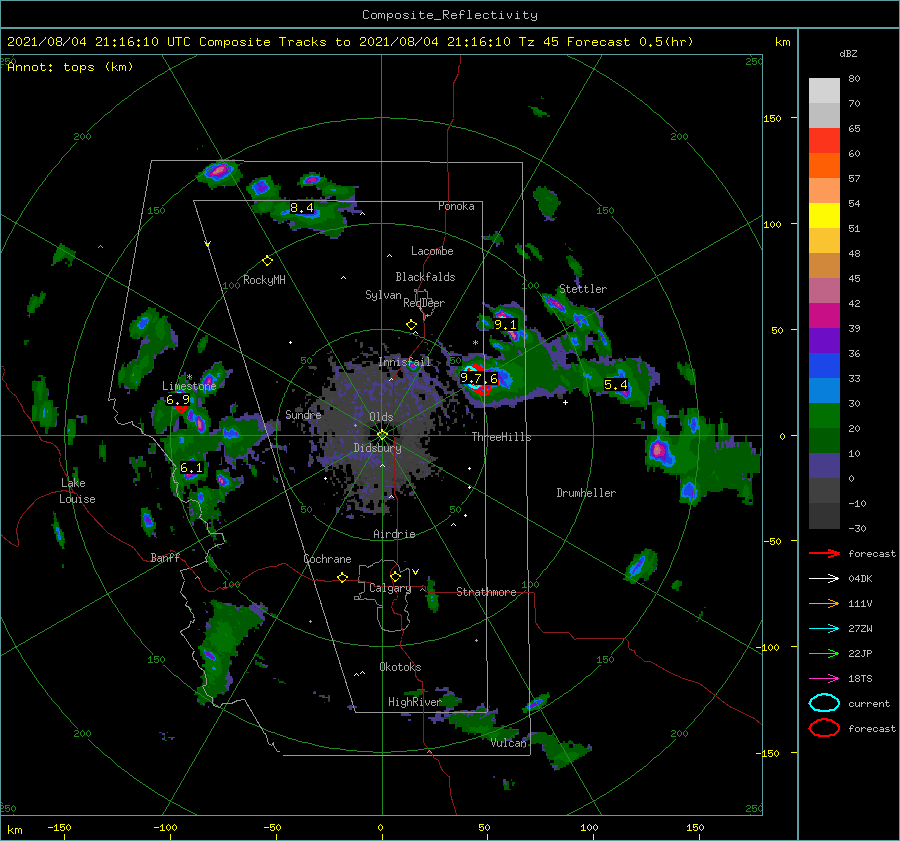Click the red forecast arrow legend icon

(824, 553)
